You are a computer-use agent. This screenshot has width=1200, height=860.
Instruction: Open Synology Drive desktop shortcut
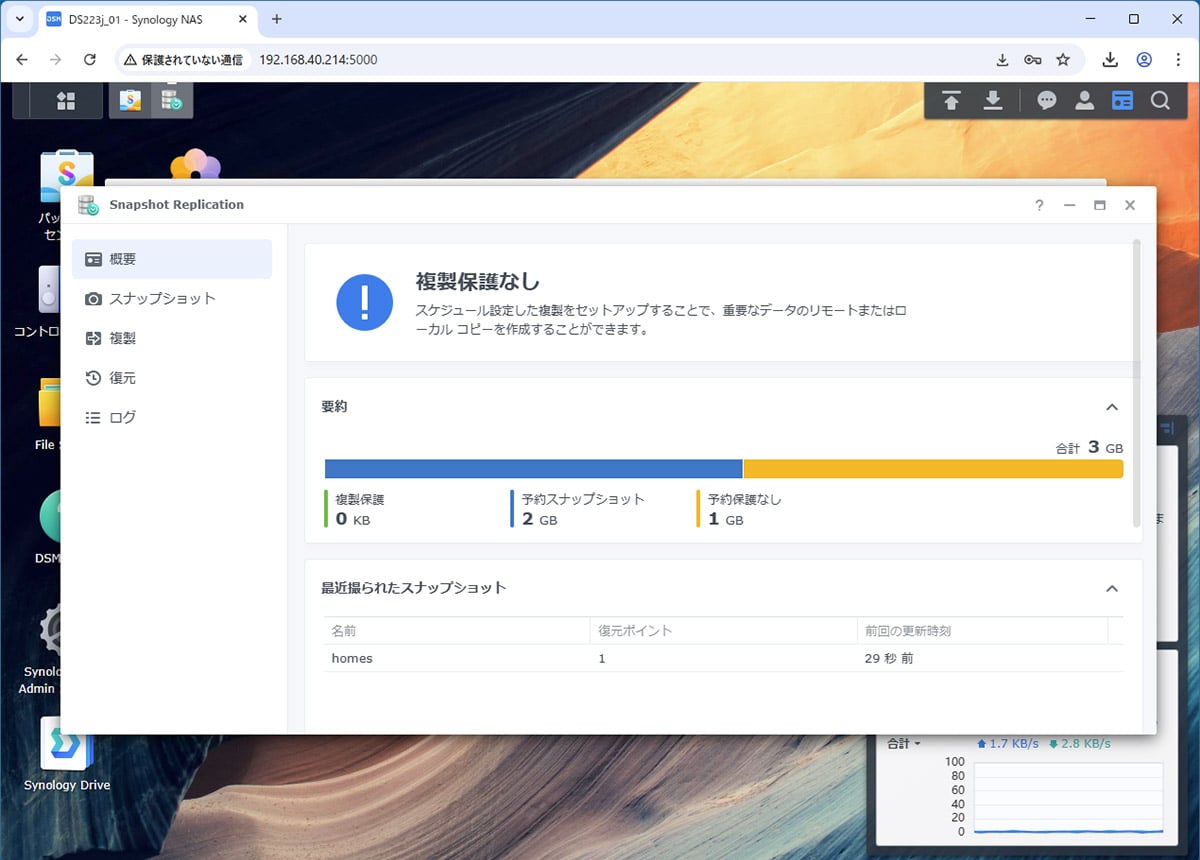click(66, 752)
